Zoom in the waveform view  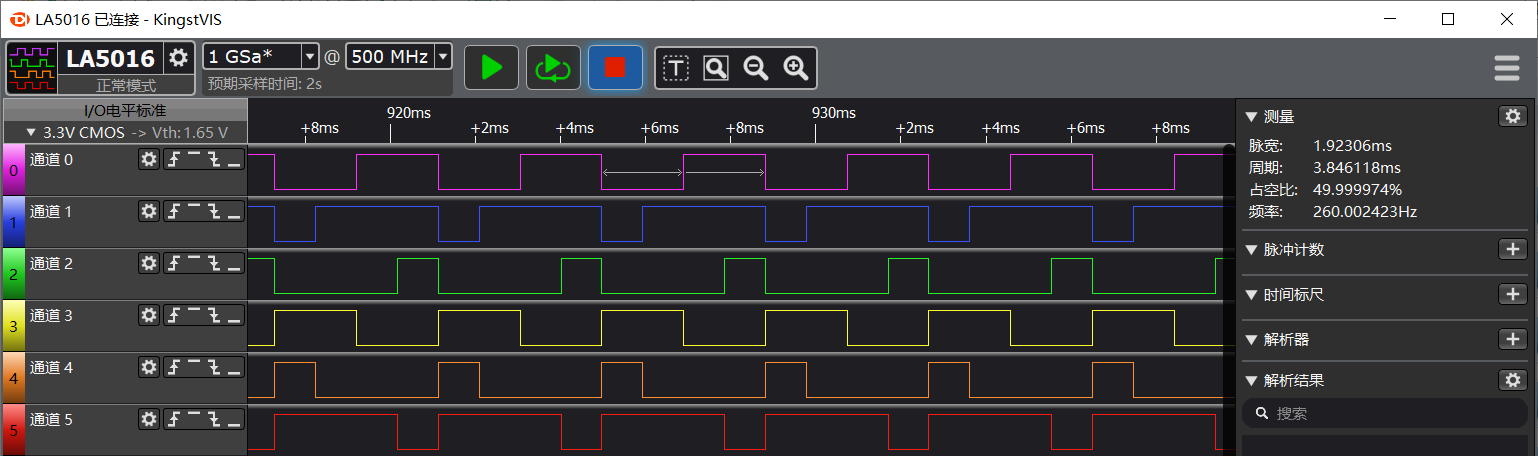(796, 68)
